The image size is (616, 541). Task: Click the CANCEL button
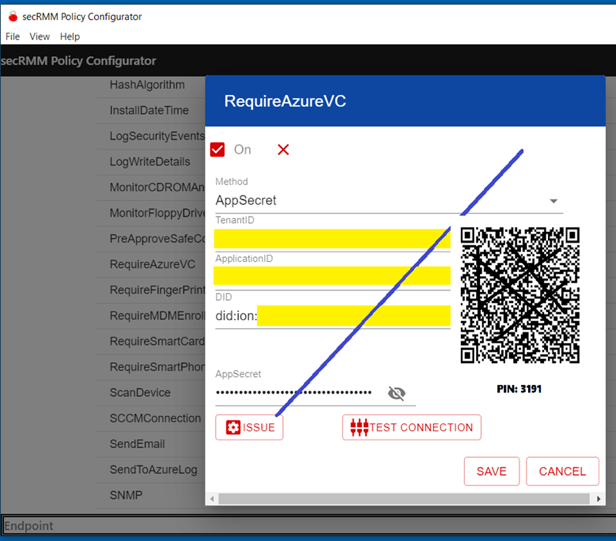point(562,471)
